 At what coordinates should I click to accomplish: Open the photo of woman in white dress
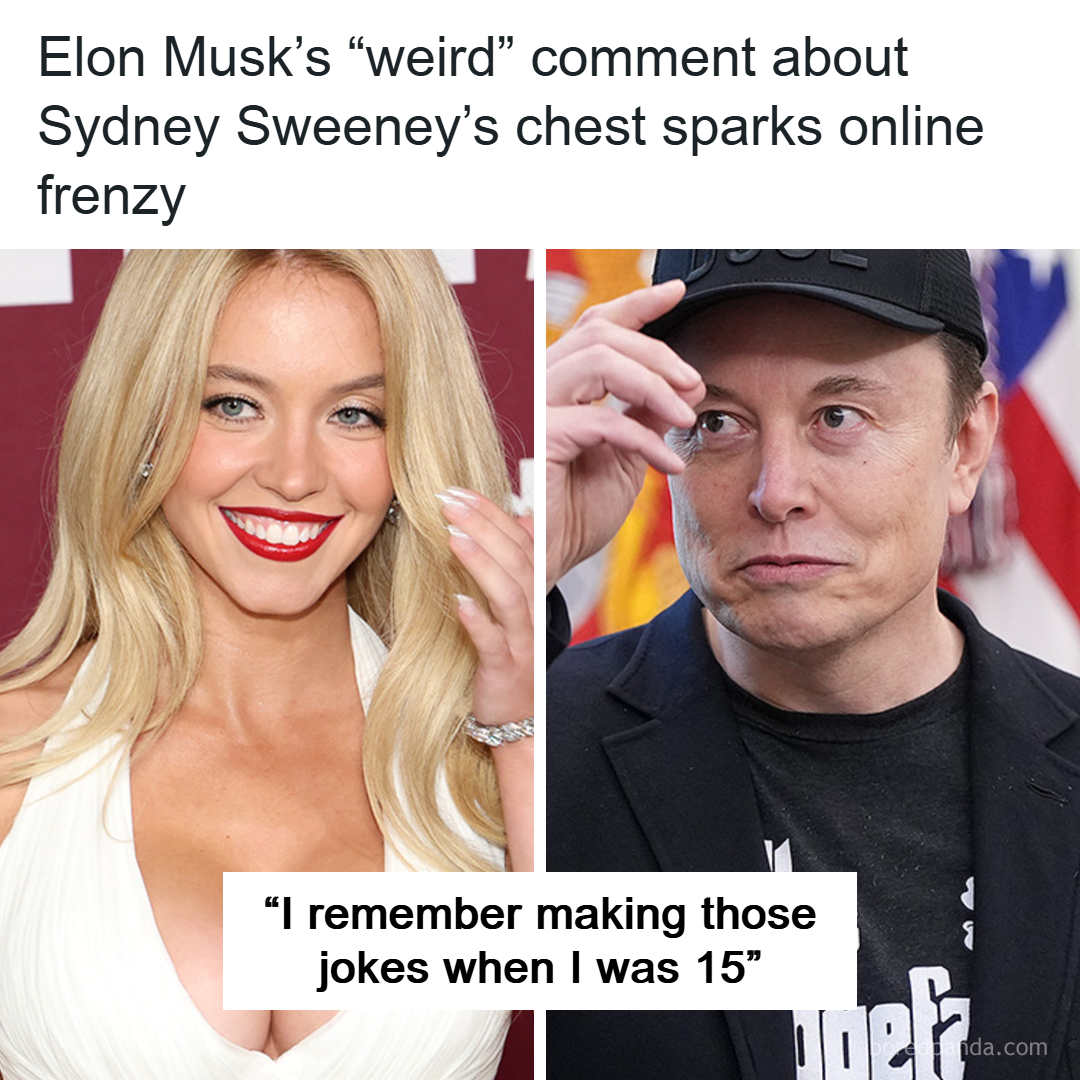click(267, 664)
